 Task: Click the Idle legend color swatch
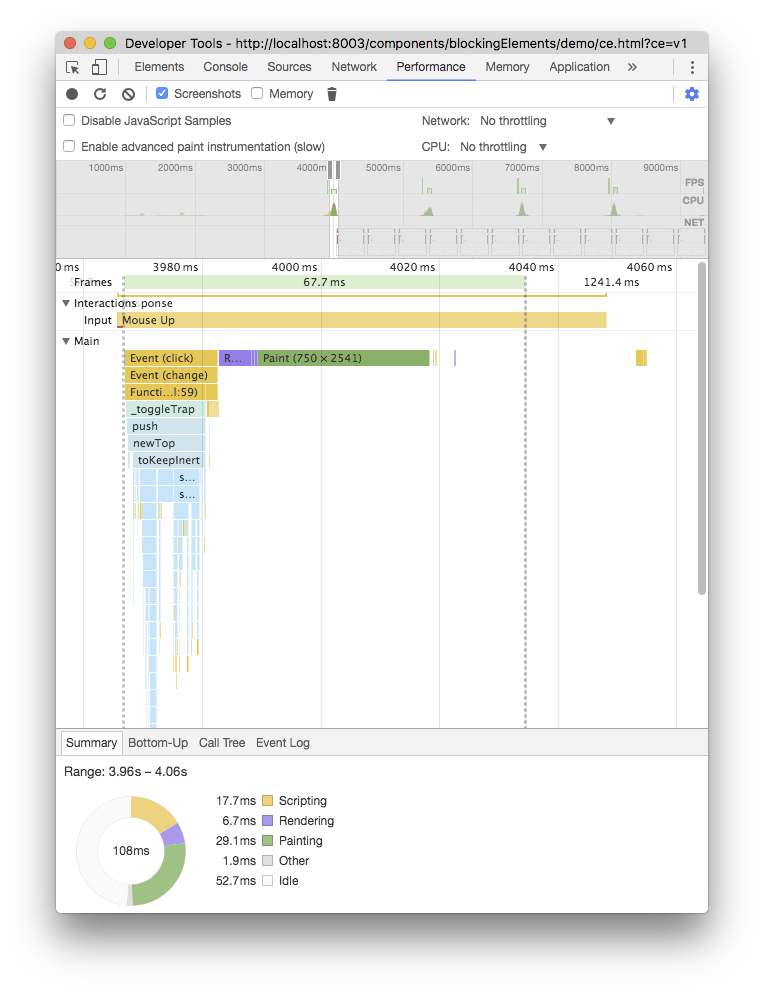267,881
